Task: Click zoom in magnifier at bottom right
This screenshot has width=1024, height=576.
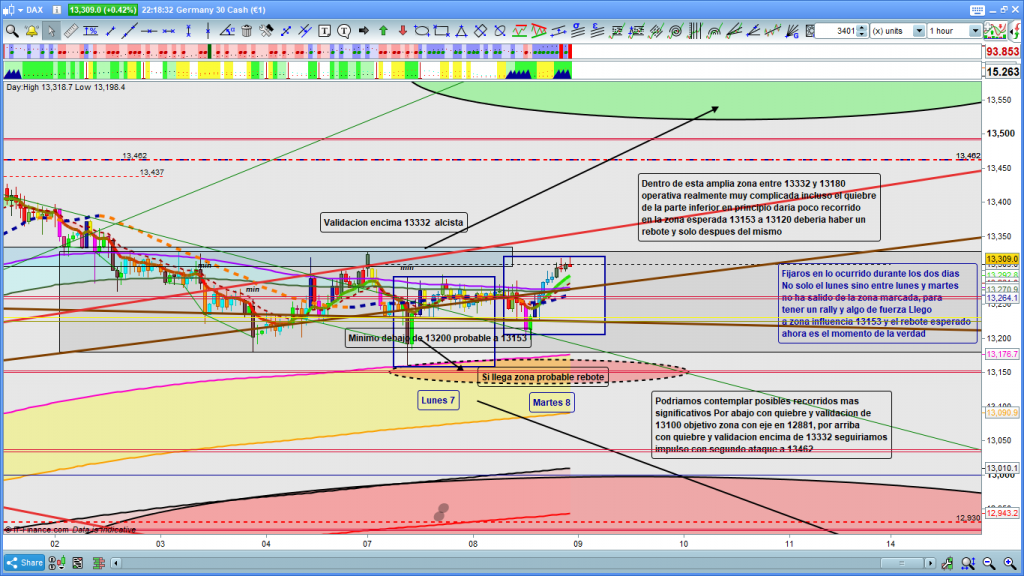Action: pos(1011,563)
